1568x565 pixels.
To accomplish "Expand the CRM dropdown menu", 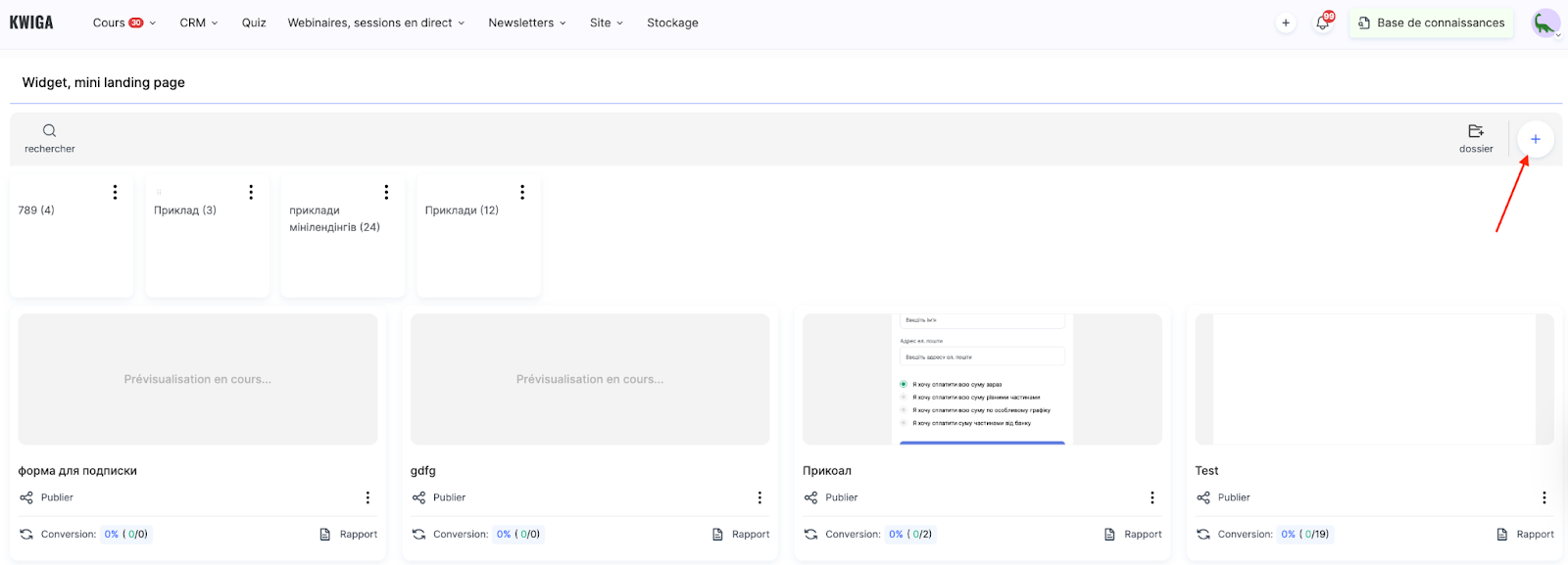I will pos(199,23).
